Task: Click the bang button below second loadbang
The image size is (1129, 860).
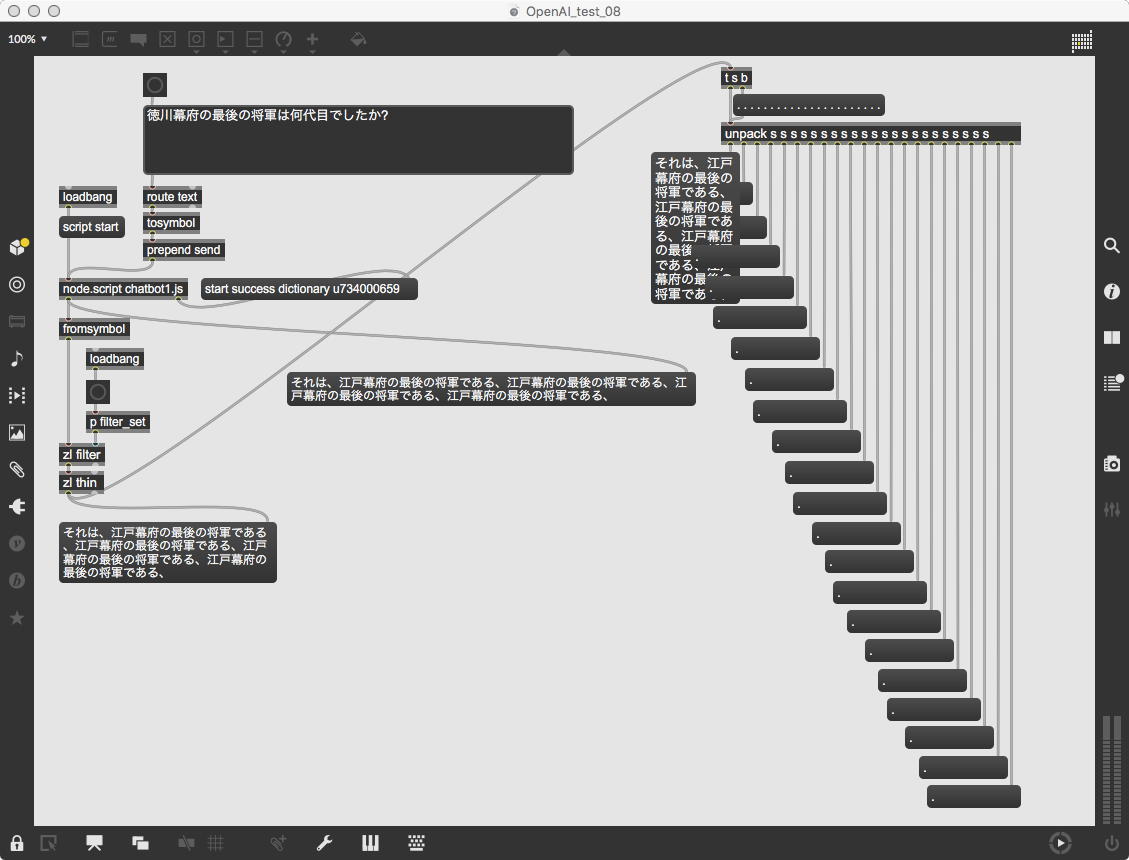Action: pyautogui.click(x=98, y=393)
